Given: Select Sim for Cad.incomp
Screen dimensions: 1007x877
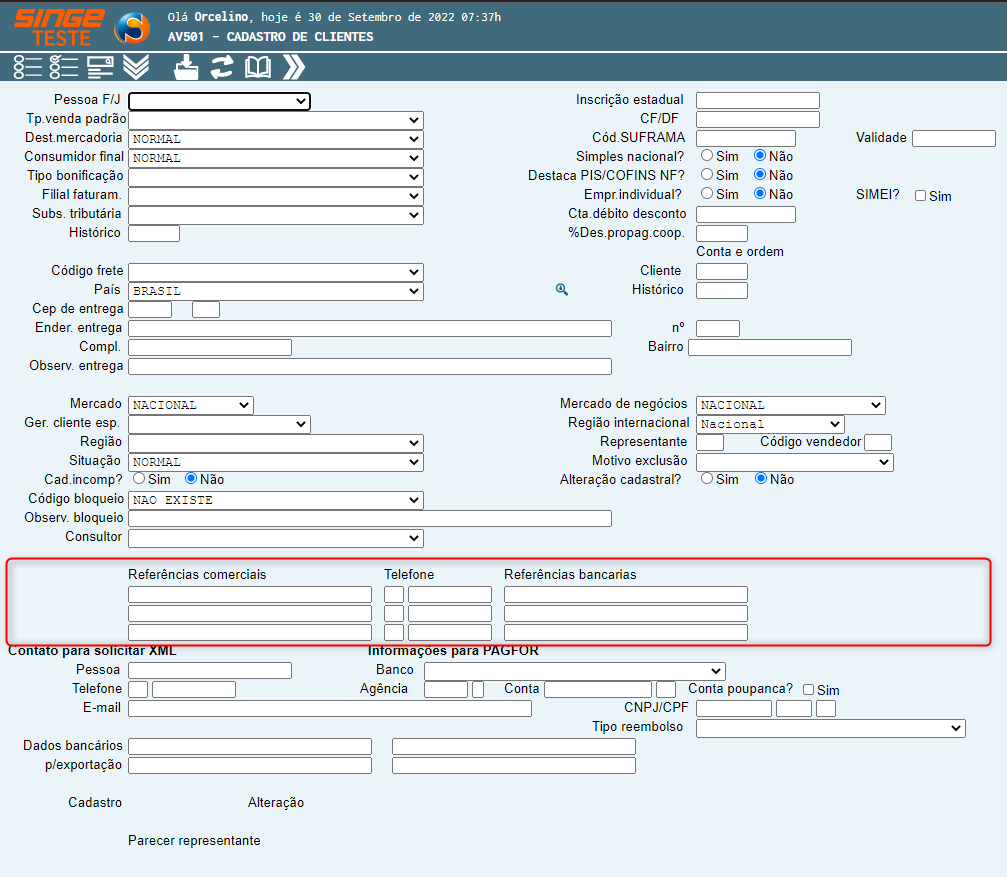Looking at the screenshot, I should pos(139,479).
